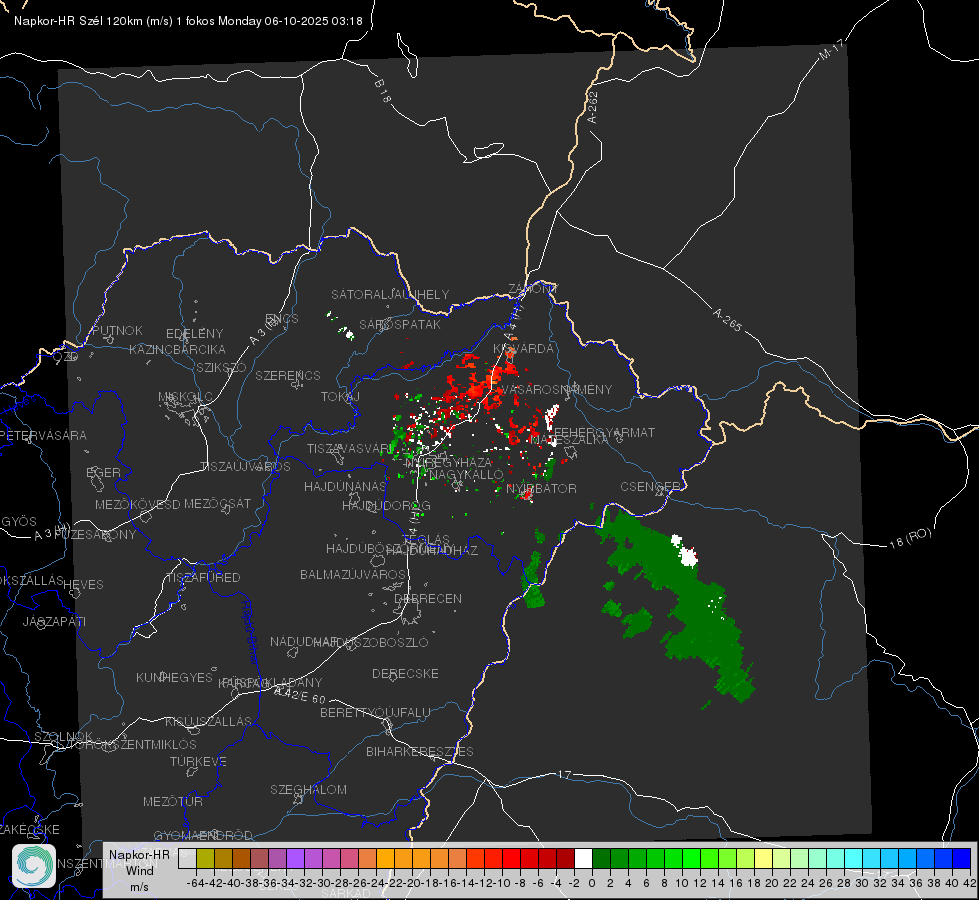Click the BERETTYÓÚJFALU town label
The width and height of the screenshot is (979, 900).
coord(375,713)
